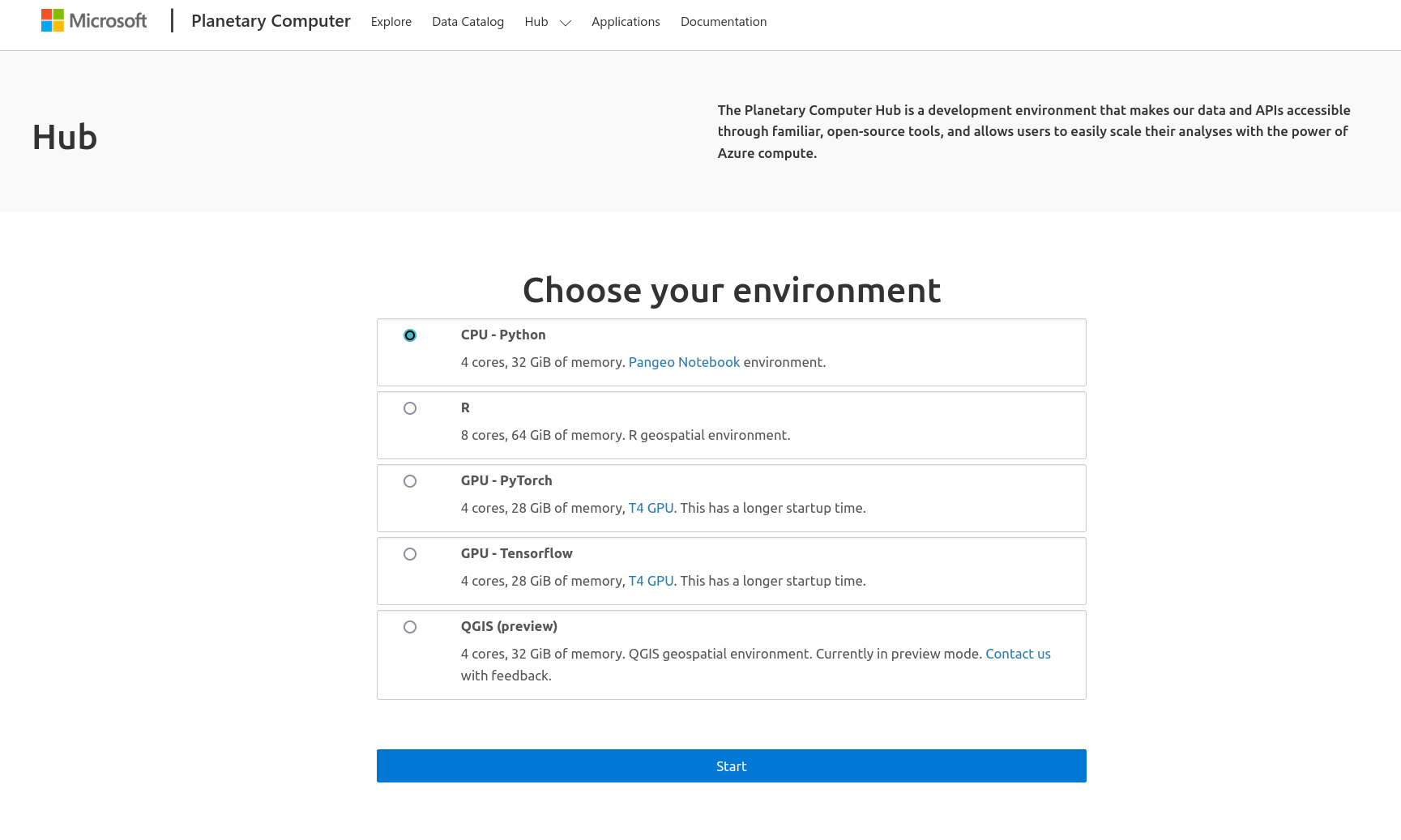The image size is (1401, 840).
Task: Click the 'GPU - Tensorflow' label text
Action: (517, 553)
